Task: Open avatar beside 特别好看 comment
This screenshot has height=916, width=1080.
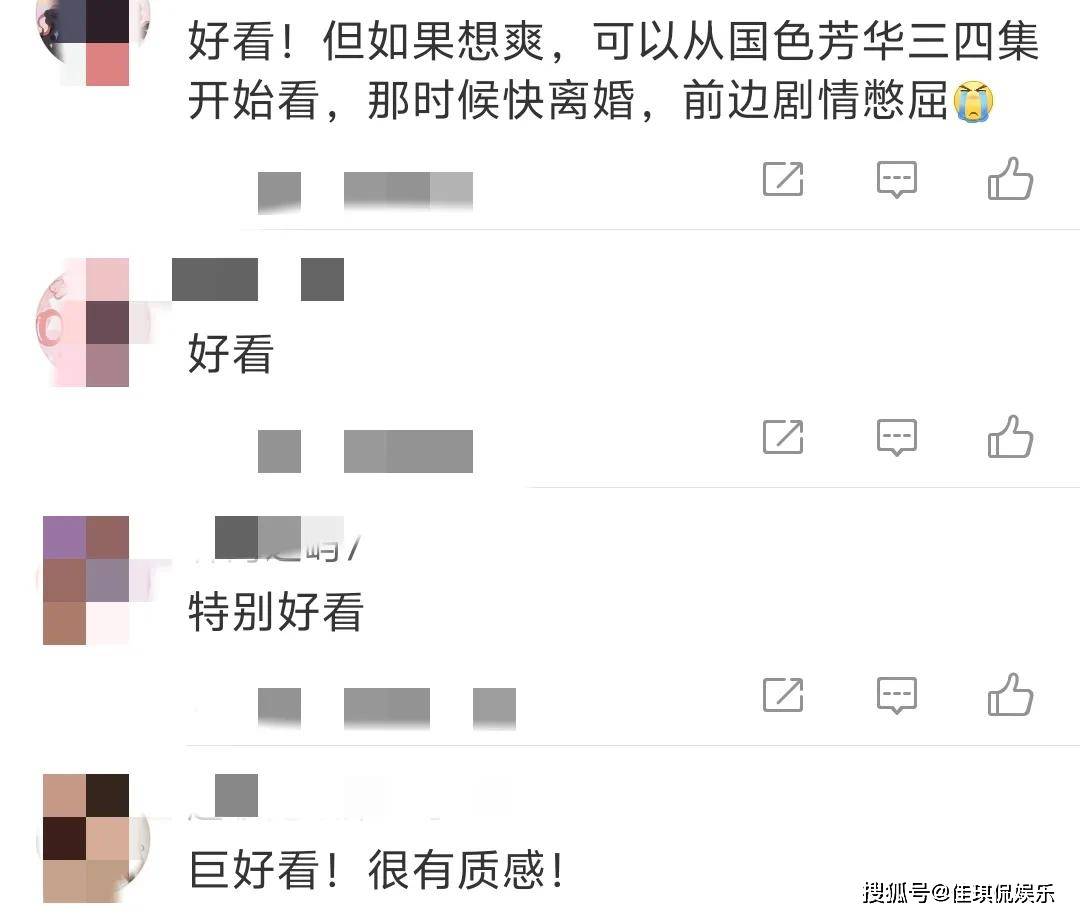Action: click(86, 580)
